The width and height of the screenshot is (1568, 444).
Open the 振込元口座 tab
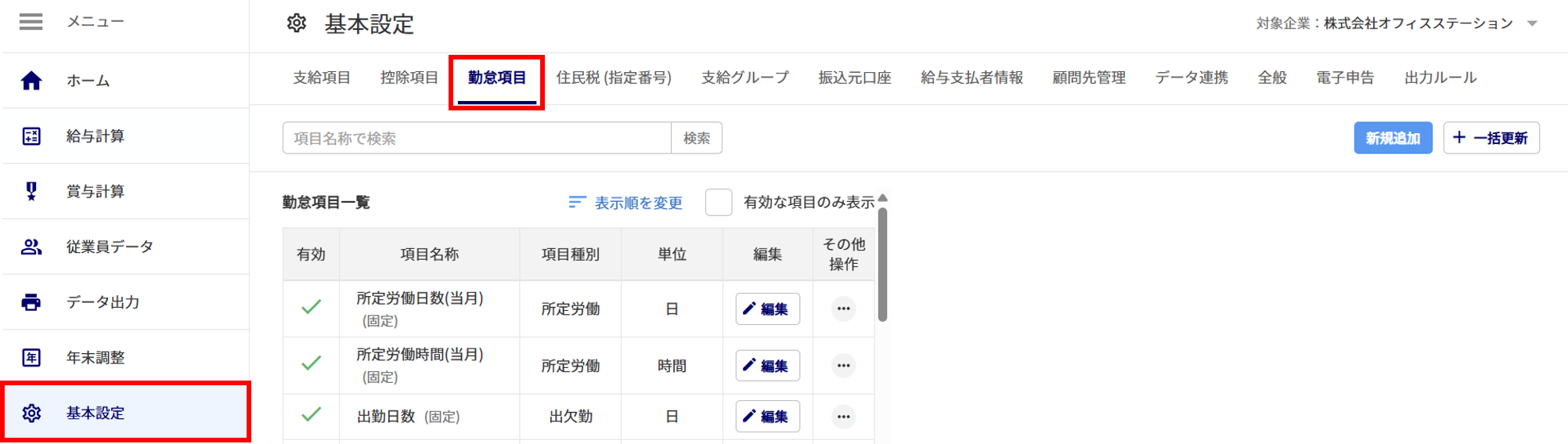(x=855, y=78)
